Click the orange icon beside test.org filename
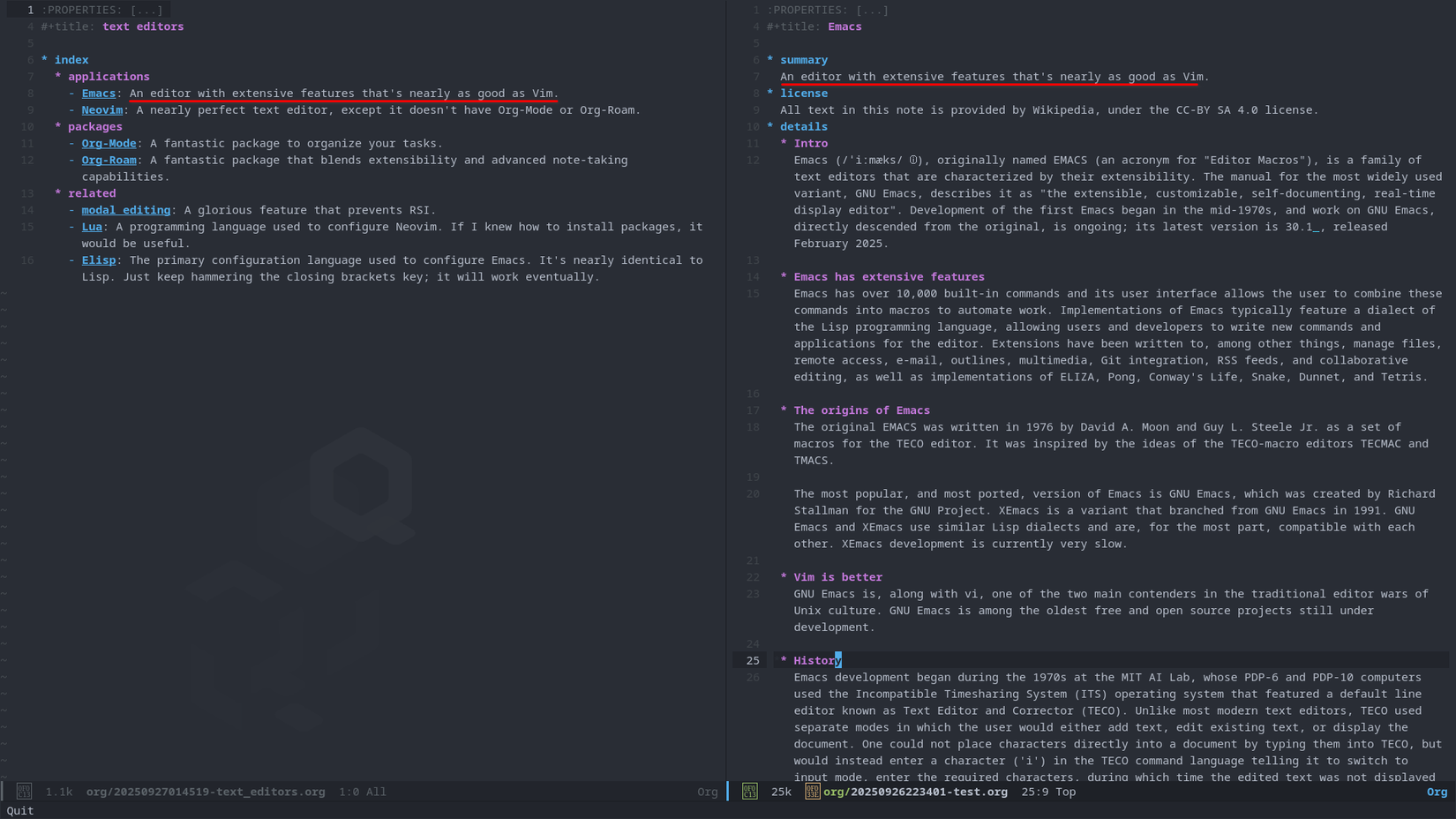 [x=812, y=792]
